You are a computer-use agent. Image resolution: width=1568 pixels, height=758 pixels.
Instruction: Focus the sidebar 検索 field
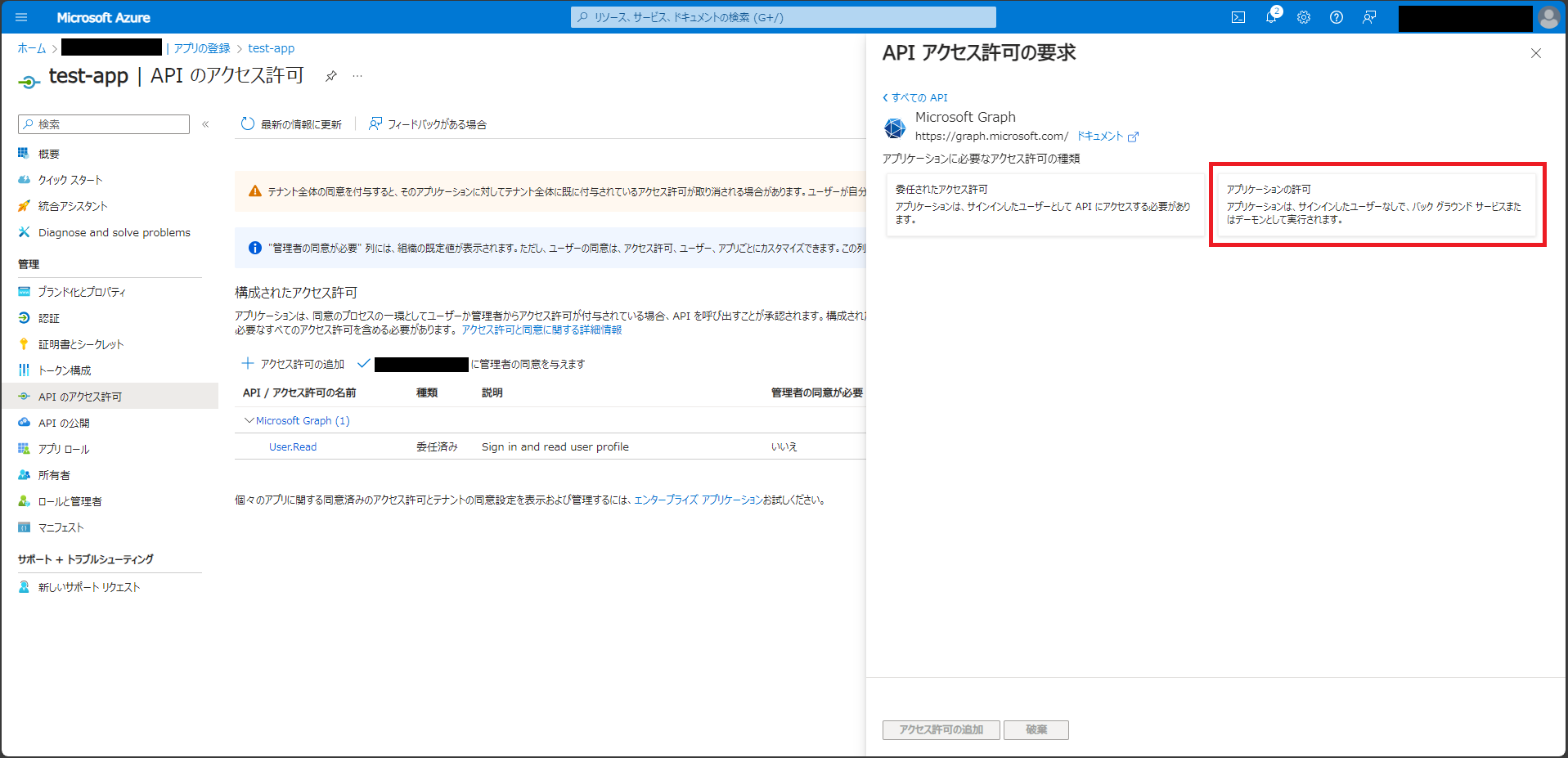coord(104,124)
